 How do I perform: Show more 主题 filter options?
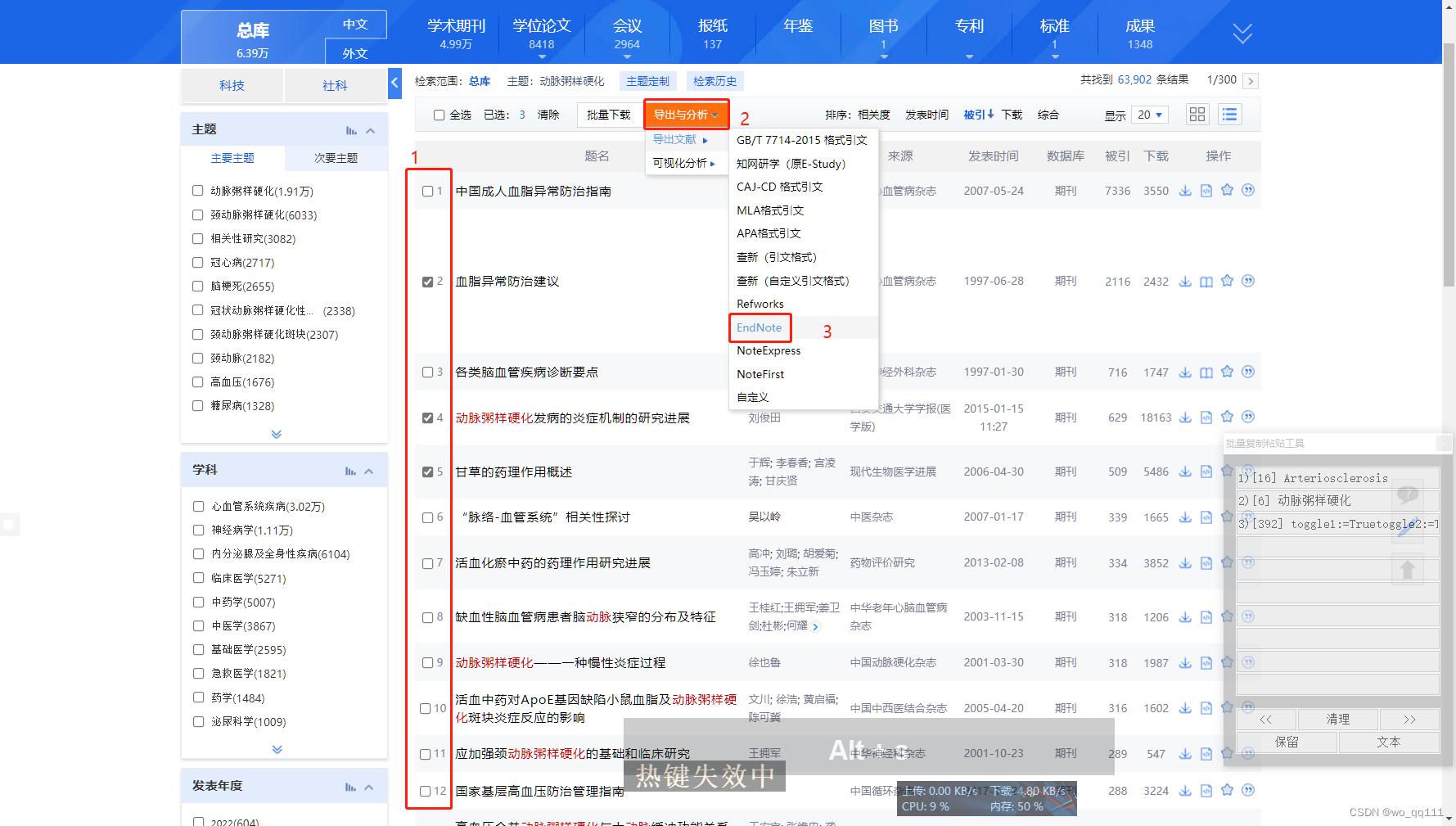tap(277, 434)
